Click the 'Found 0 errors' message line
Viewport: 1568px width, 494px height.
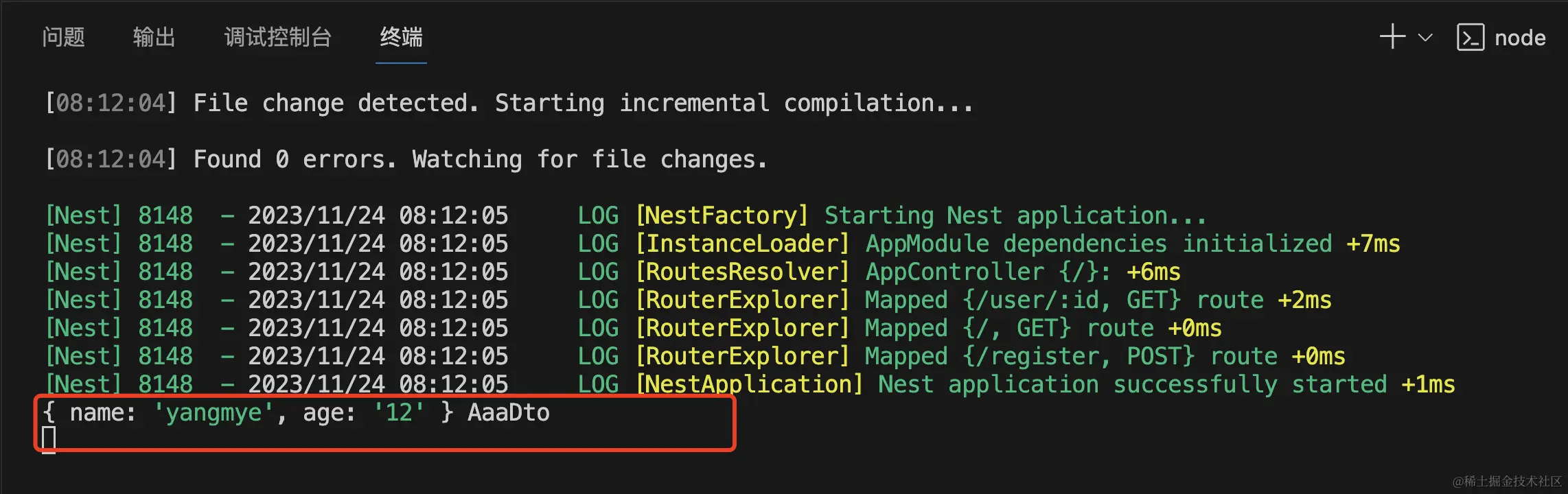click(x=406, y=160)
